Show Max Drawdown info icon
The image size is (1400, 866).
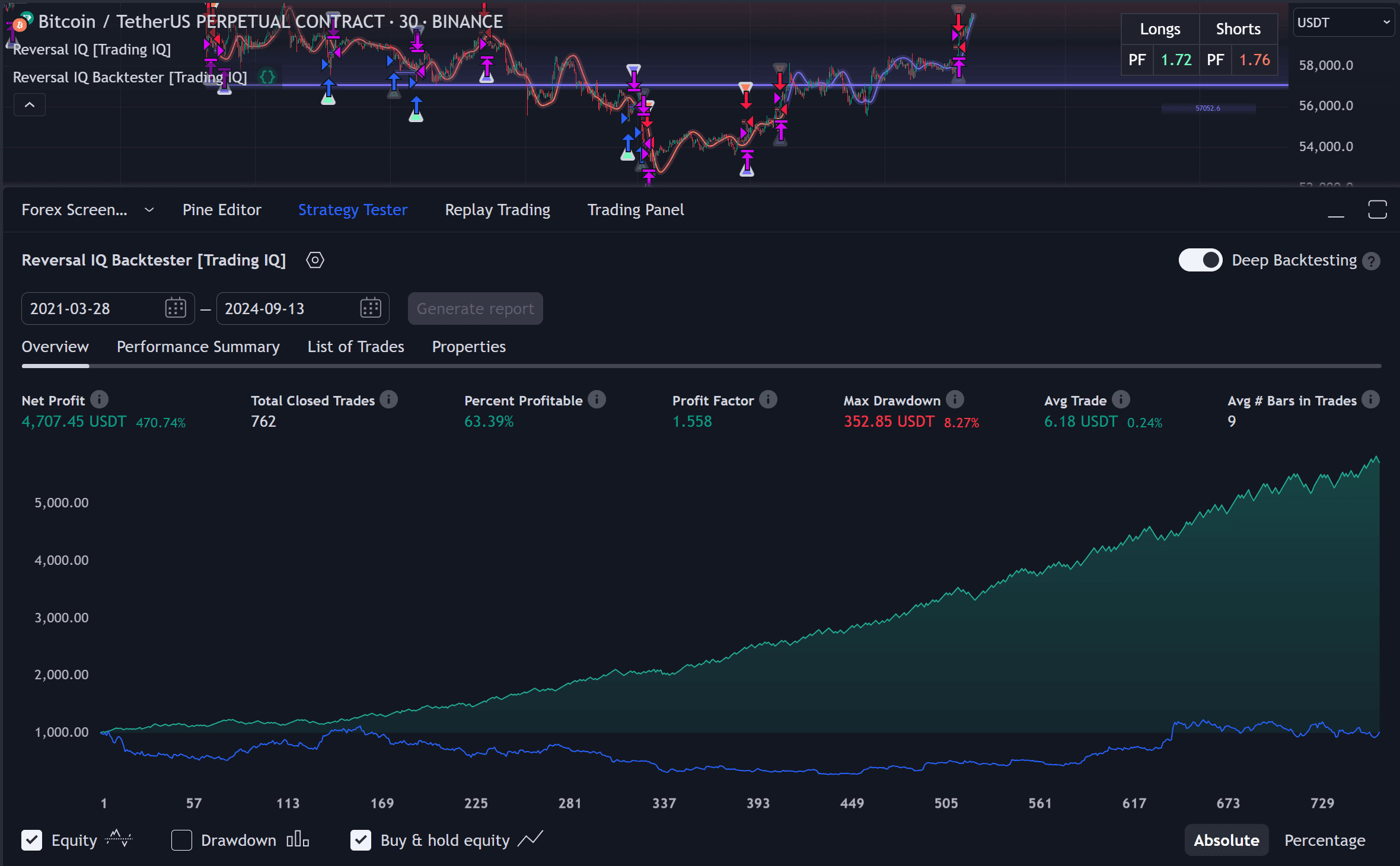tap(955, 400)
